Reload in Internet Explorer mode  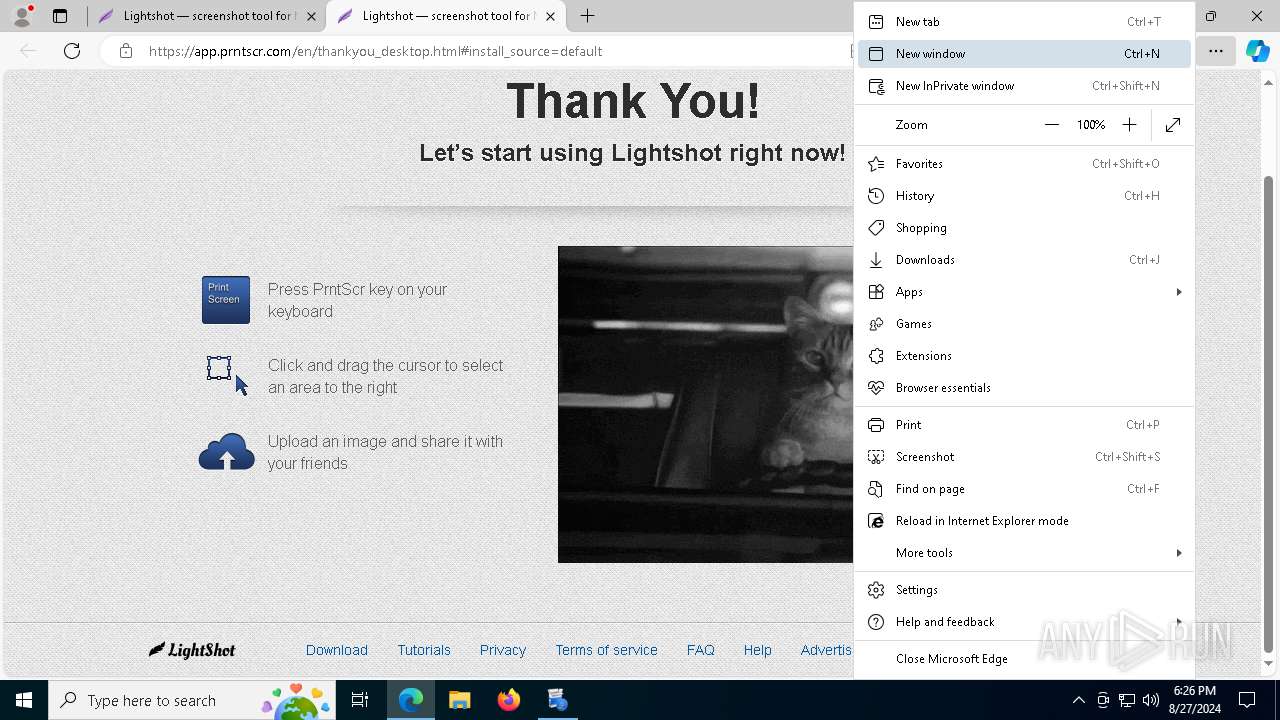point(1024,521)
